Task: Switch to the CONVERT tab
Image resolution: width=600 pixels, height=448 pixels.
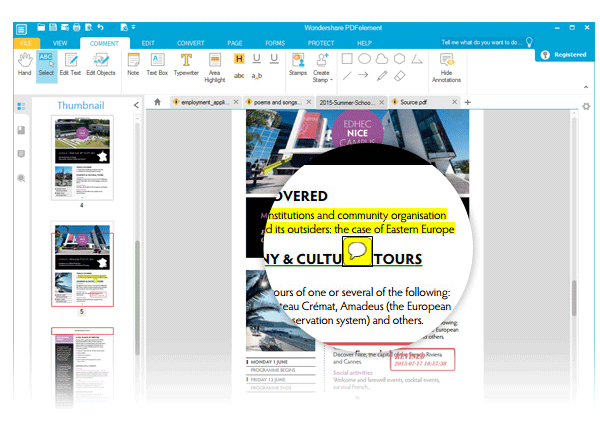Action: tap(191, 43)
